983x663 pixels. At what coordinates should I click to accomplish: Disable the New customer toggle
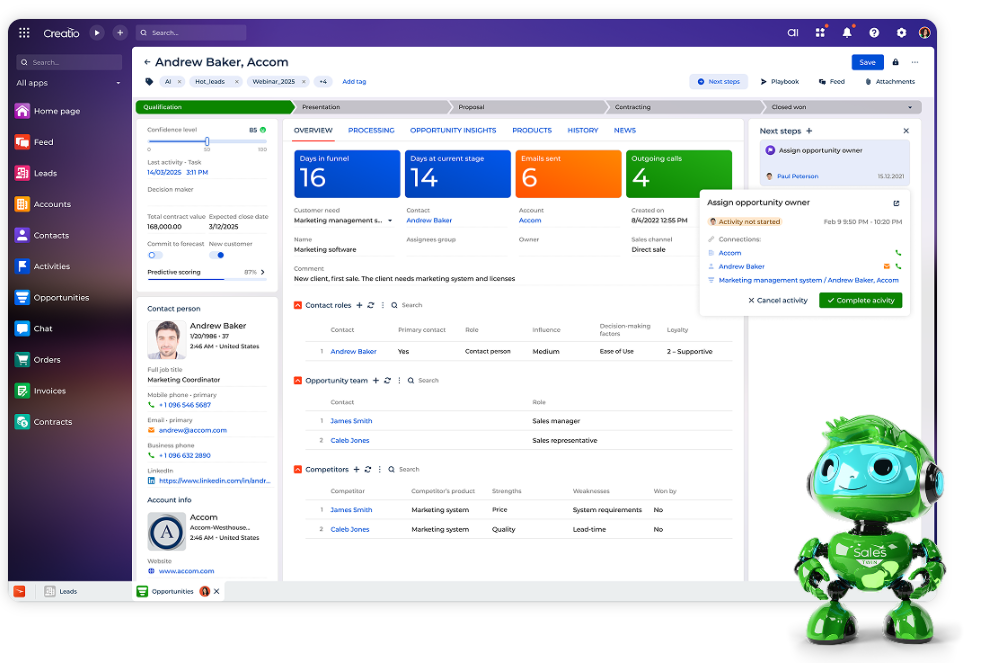216,255
